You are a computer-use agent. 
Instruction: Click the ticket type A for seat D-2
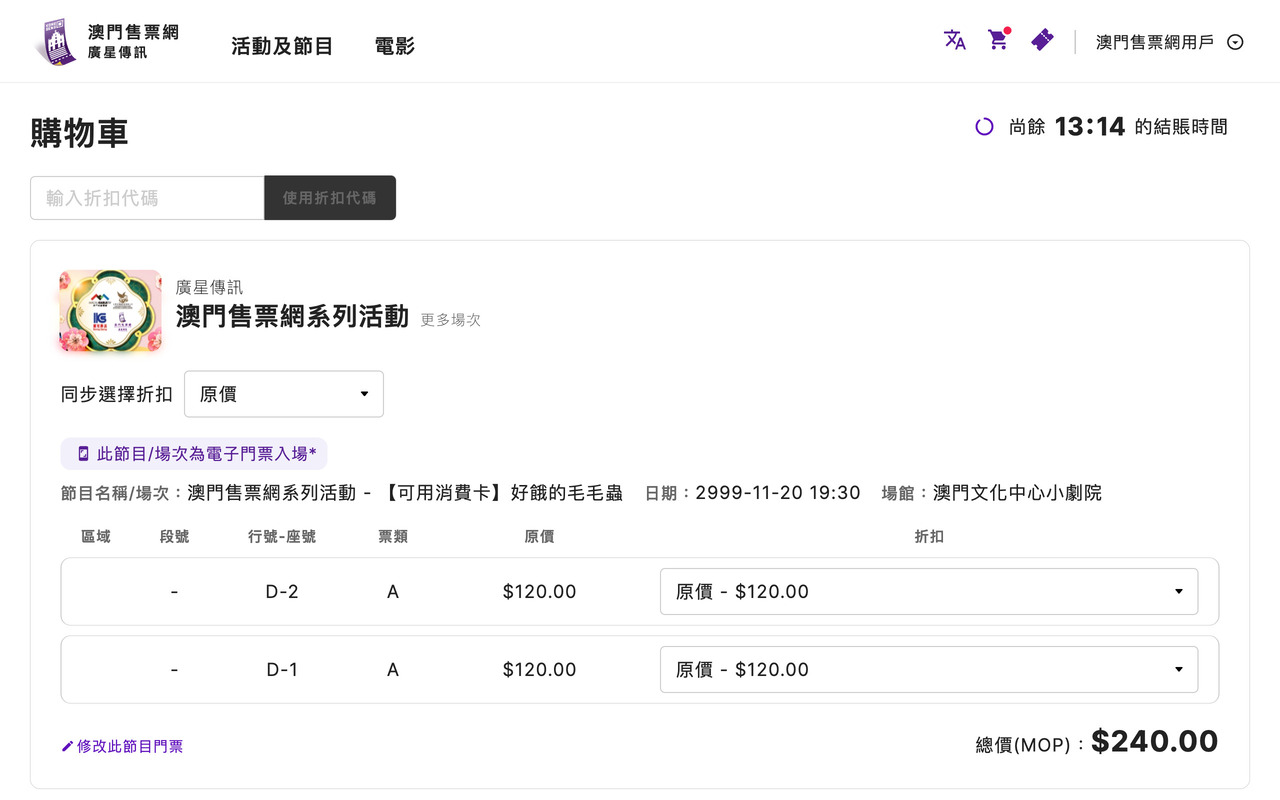(393, 592)
